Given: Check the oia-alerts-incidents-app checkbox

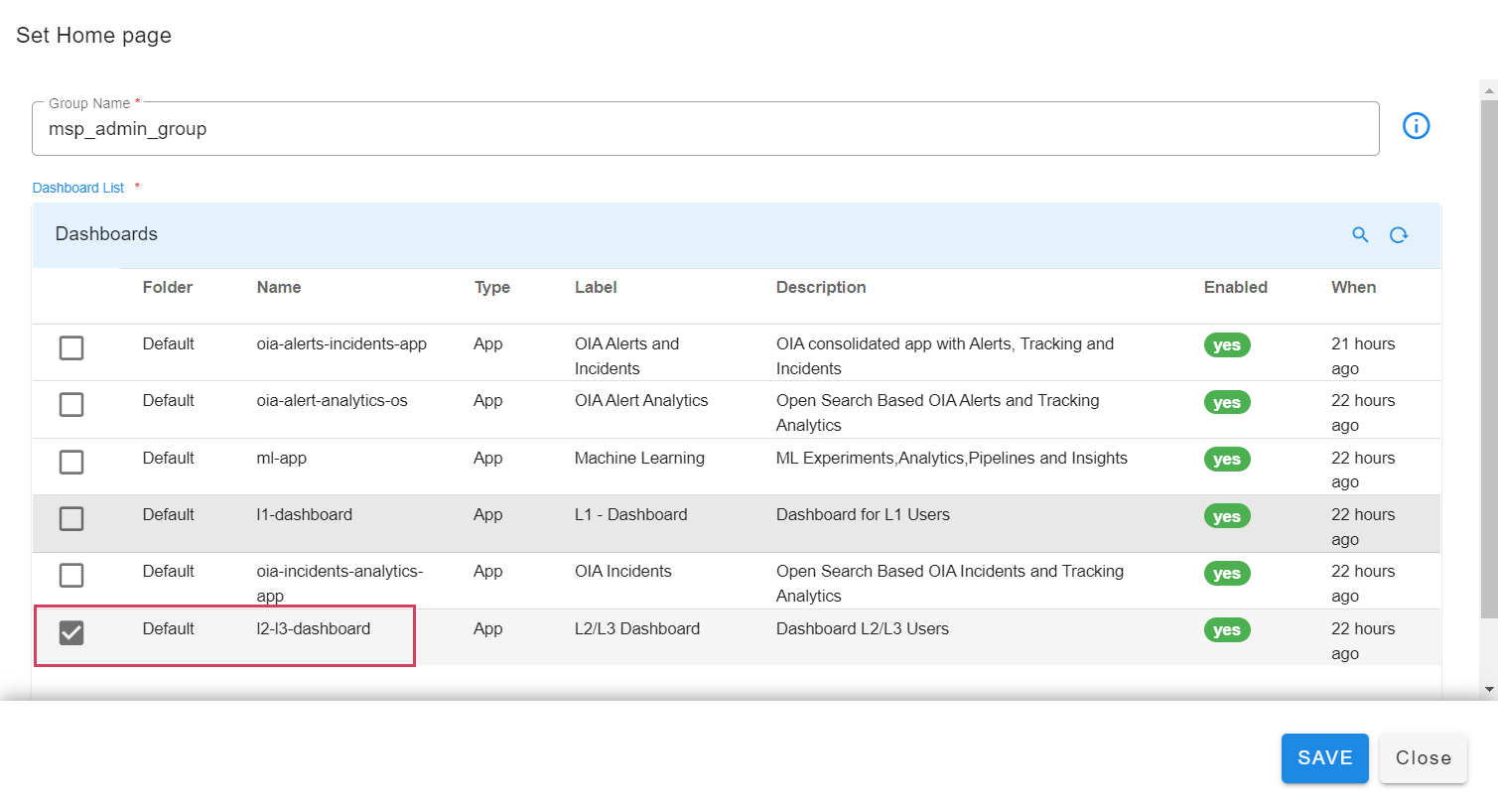Looking at the screenshot, I should pos(71,347).
